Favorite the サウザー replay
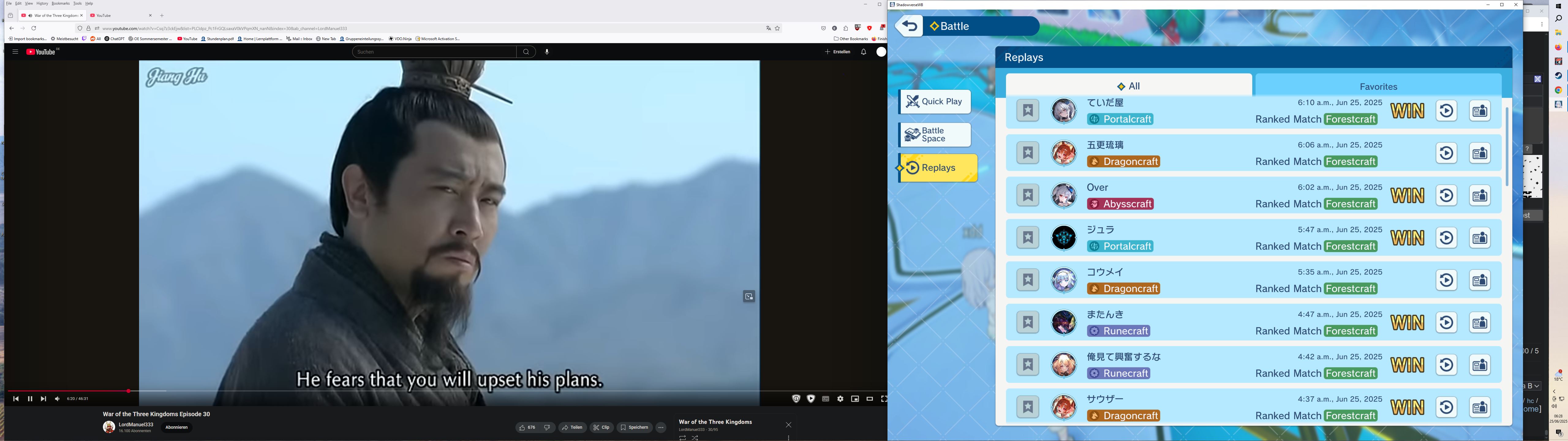Image resolution: width=1568 pixels, height=441 pixels. (x=1028, y=407)
